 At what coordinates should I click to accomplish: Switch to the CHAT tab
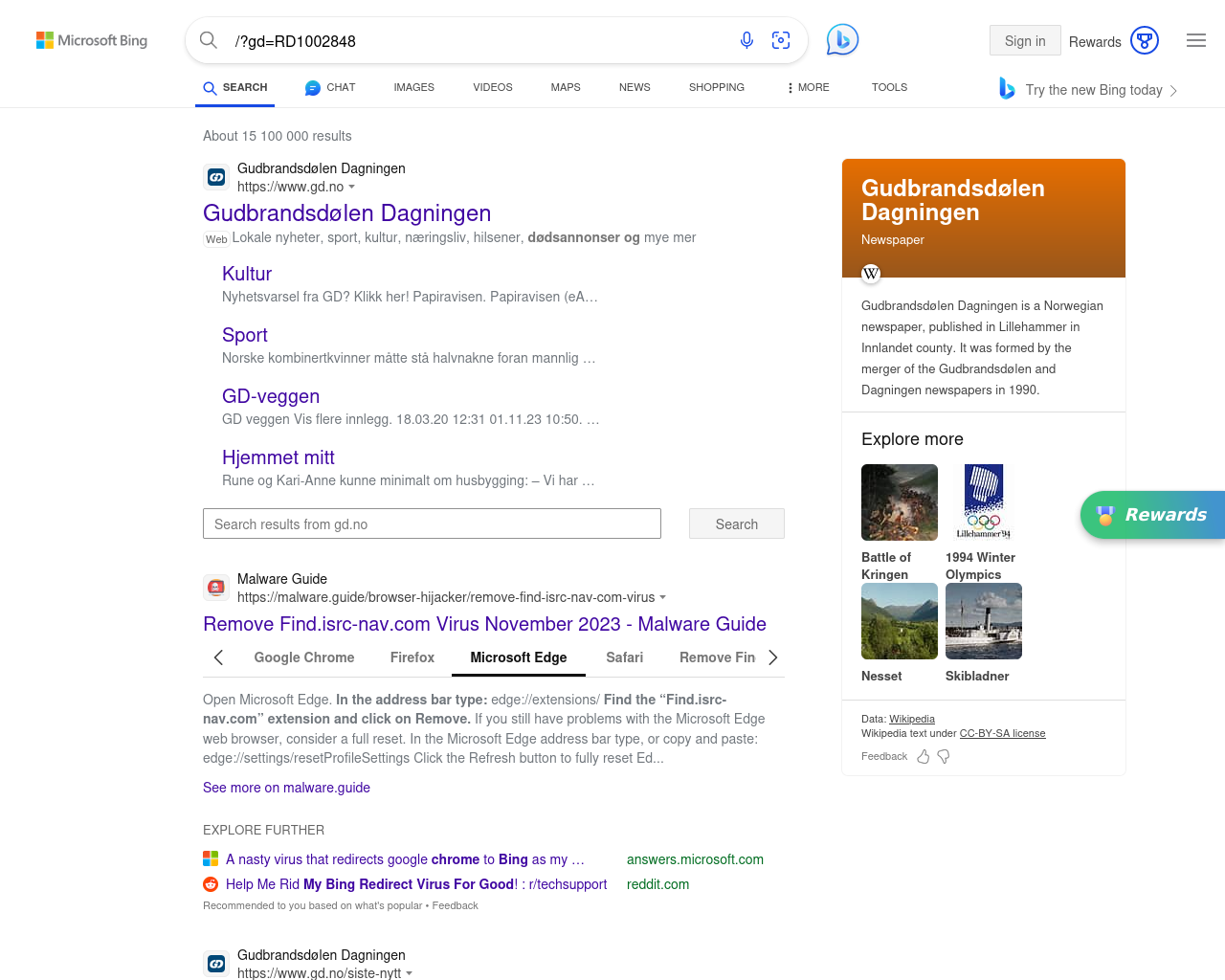330,87
